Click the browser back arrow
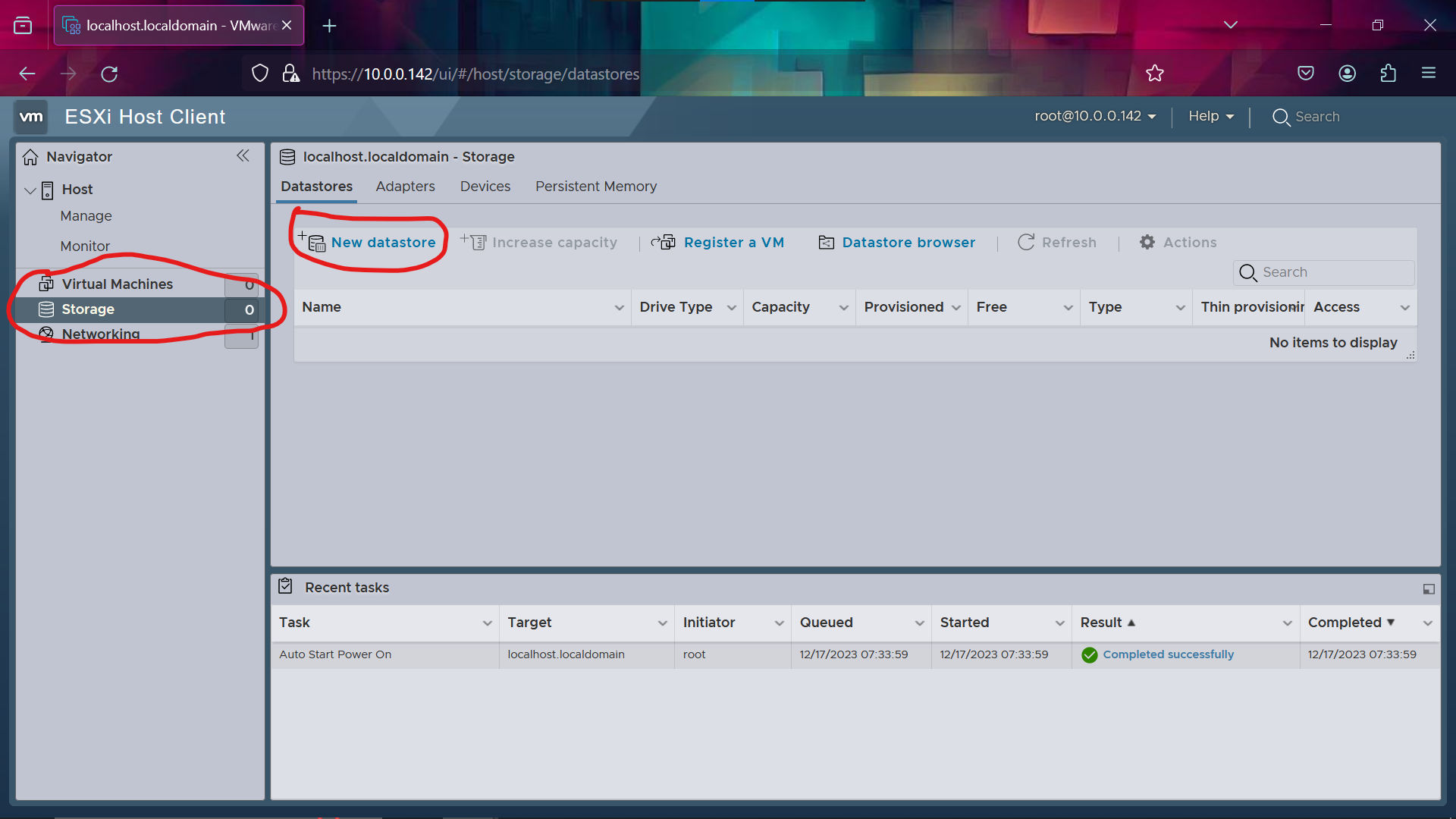Image resolution: width=1456 pixels, height=819 pixels. point(27,74)
